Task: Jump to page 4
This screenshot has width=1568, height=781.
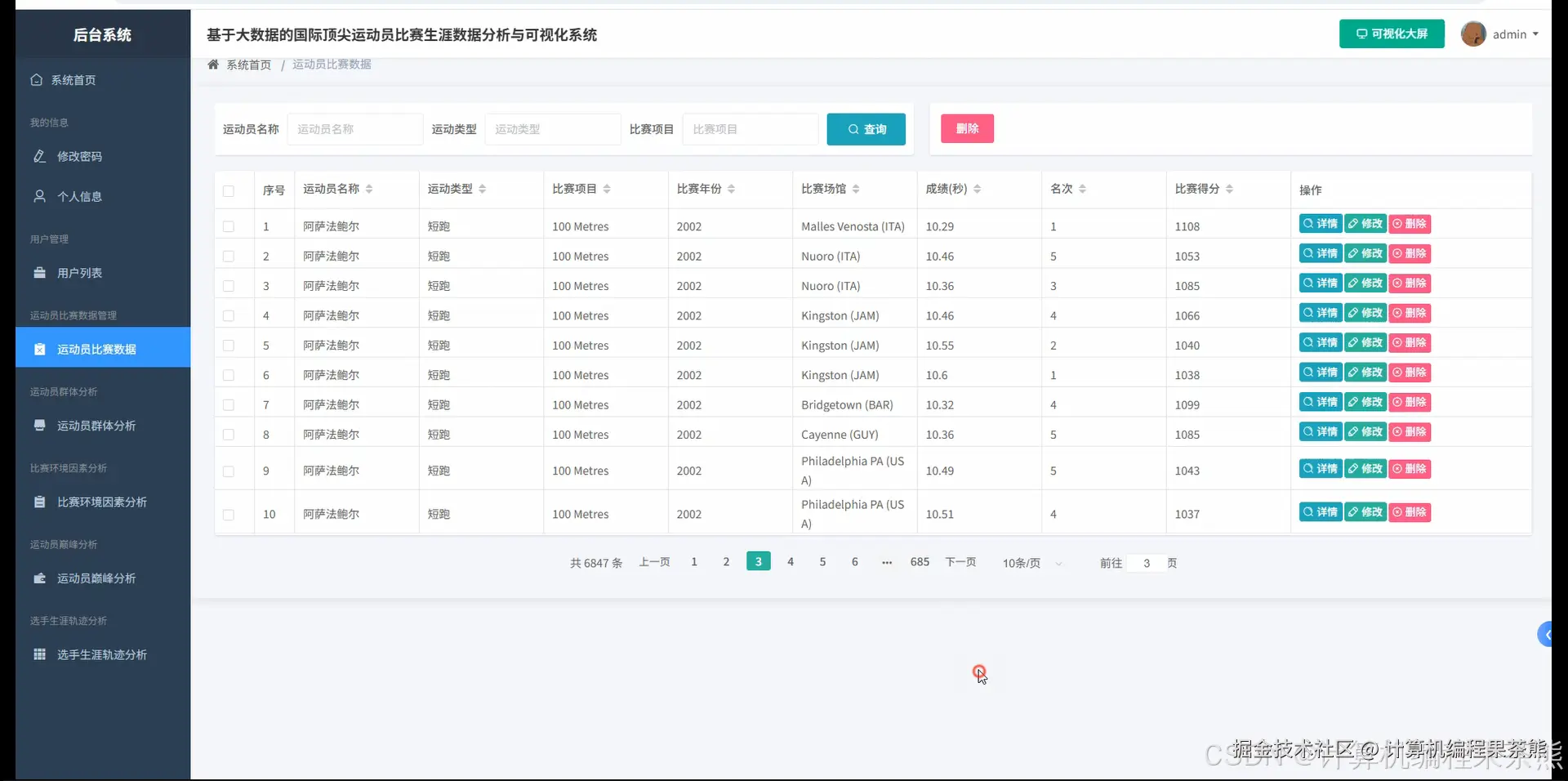Action: pyautogui.click(x=791, y=561)
